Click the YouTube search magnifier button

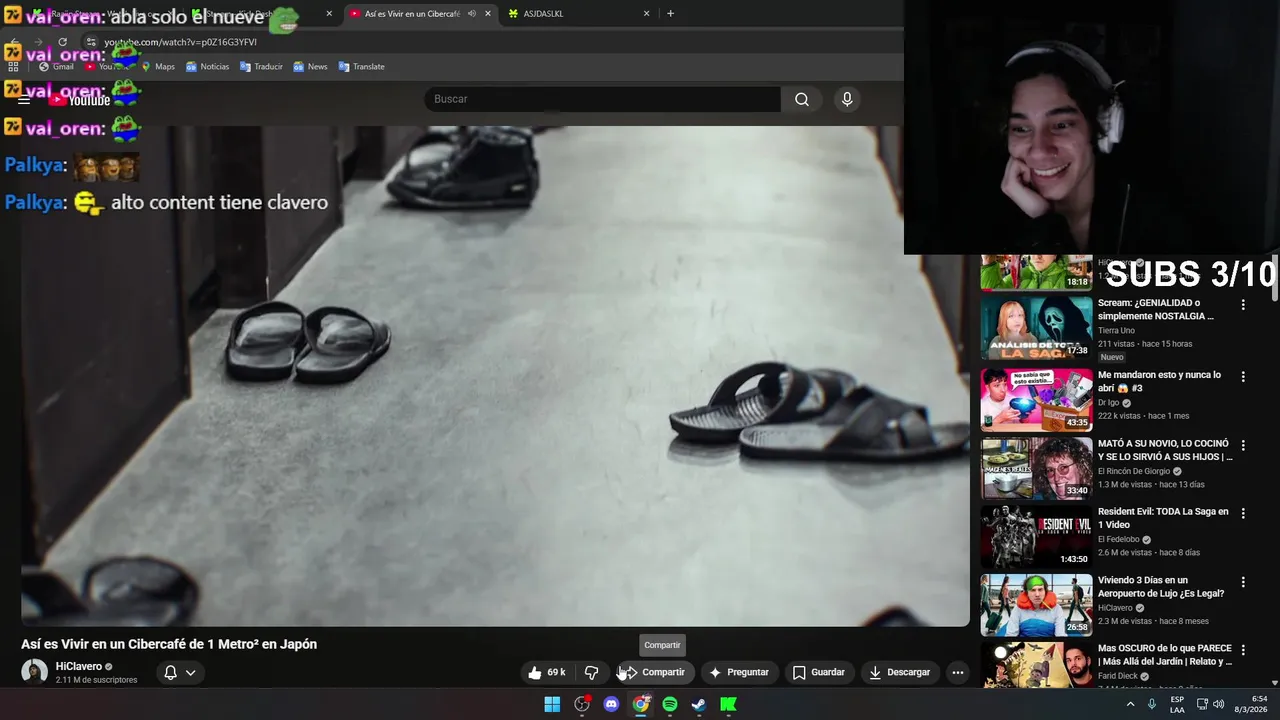(802, 99)
